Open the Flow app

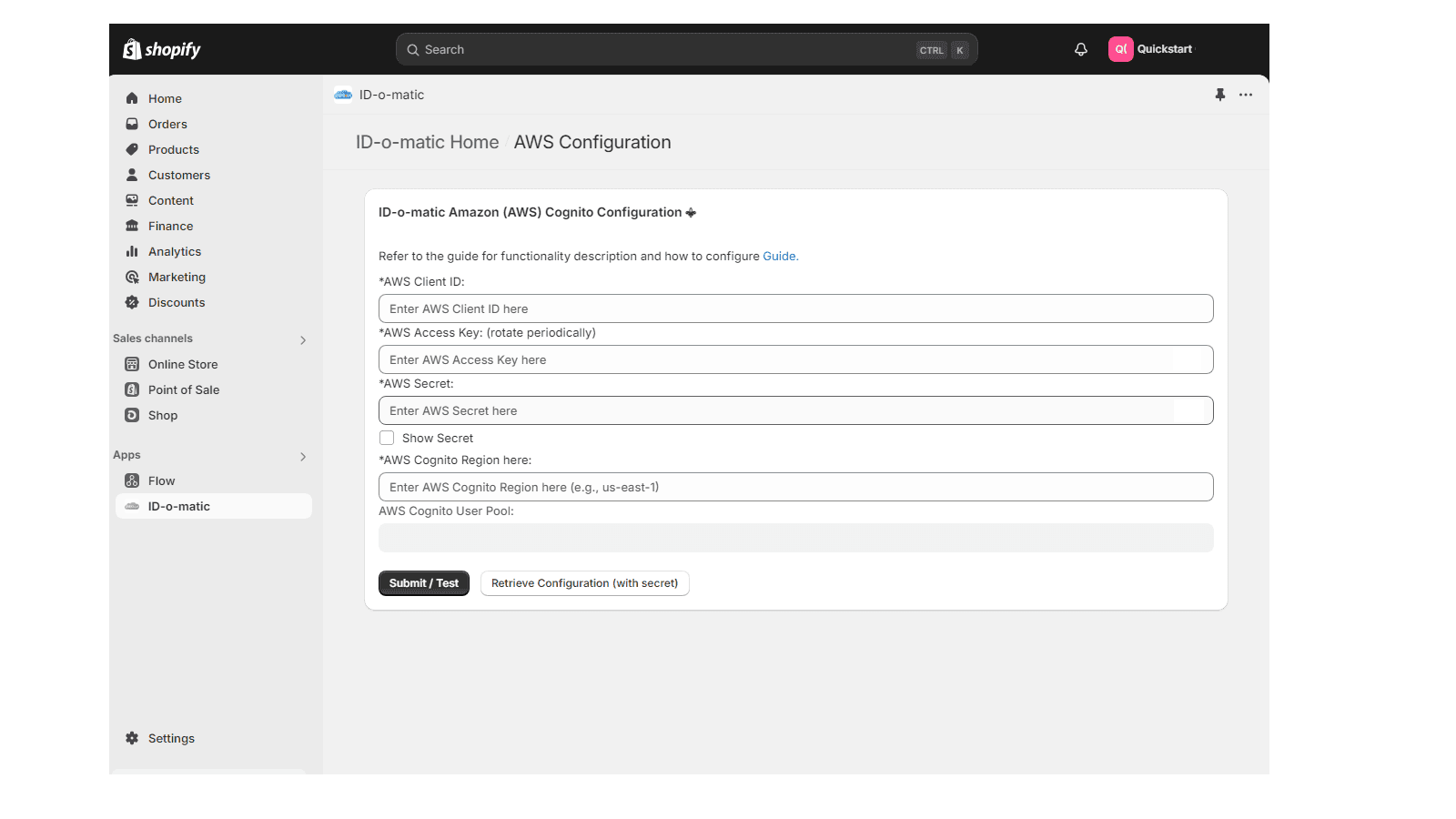pos(161,480)
